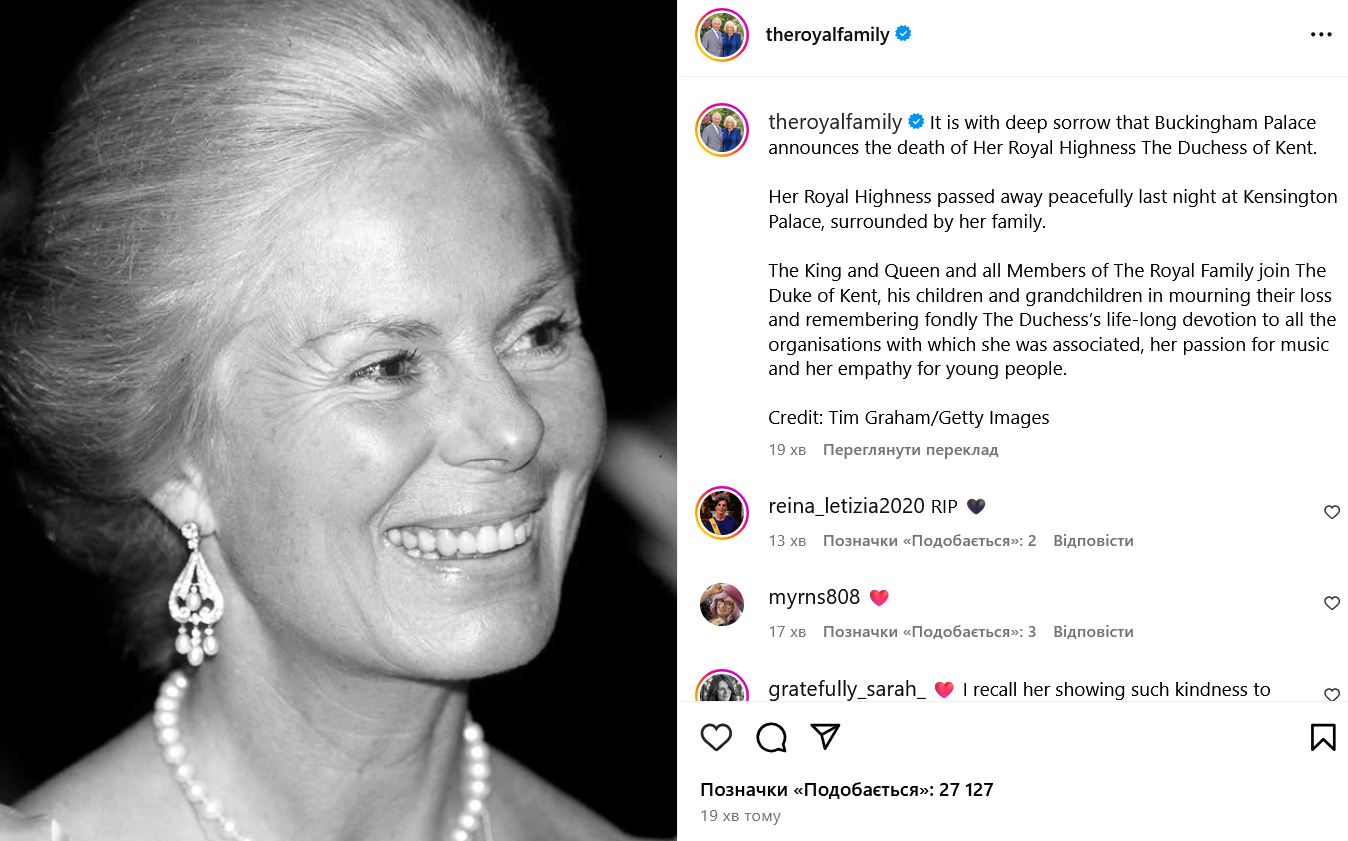
Task: Click 'Переглянути переклад' to view translation
Action: pyautogui.click(x=910, y=450)
